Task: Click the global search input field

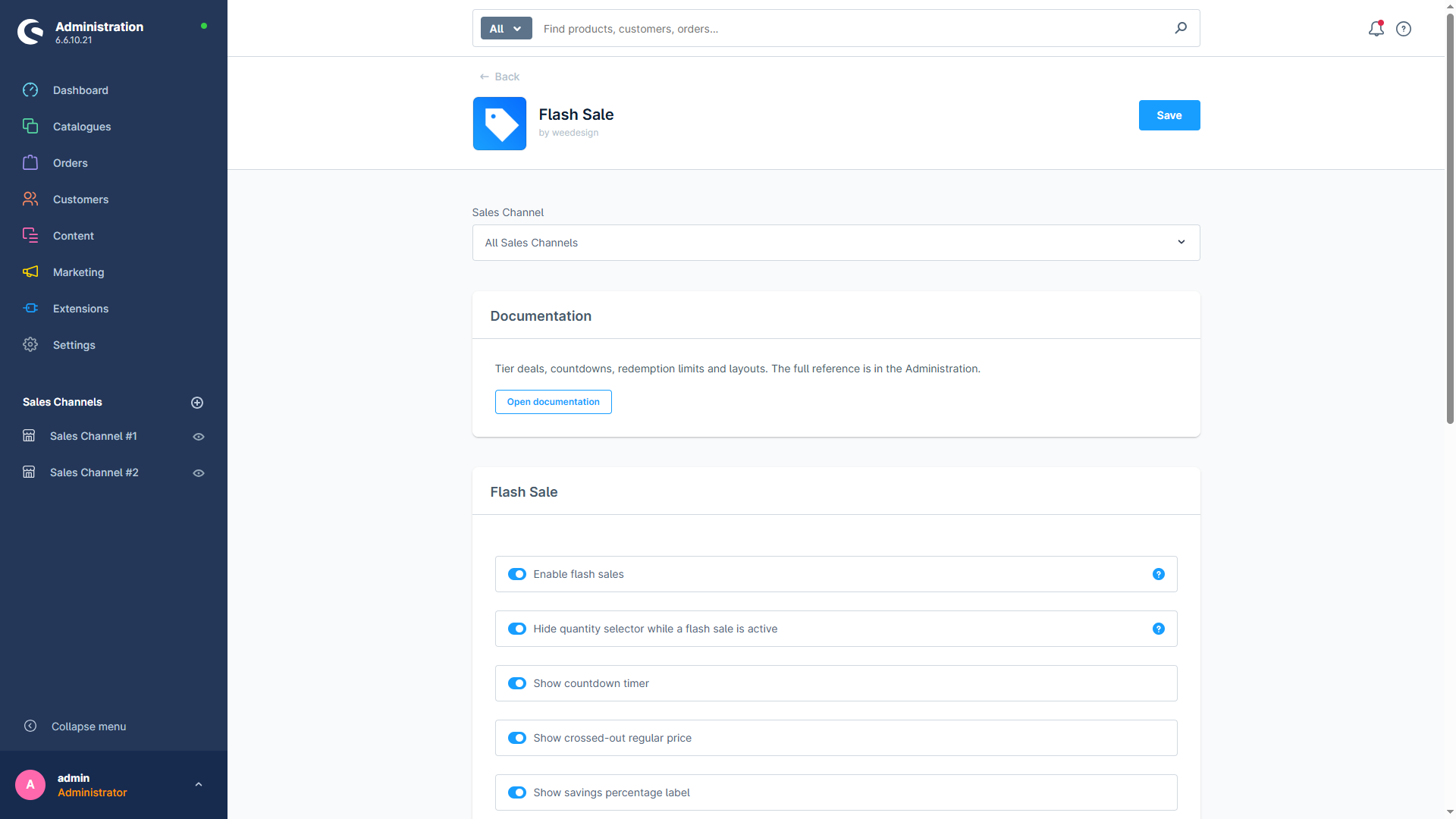Action: [853, 29]
